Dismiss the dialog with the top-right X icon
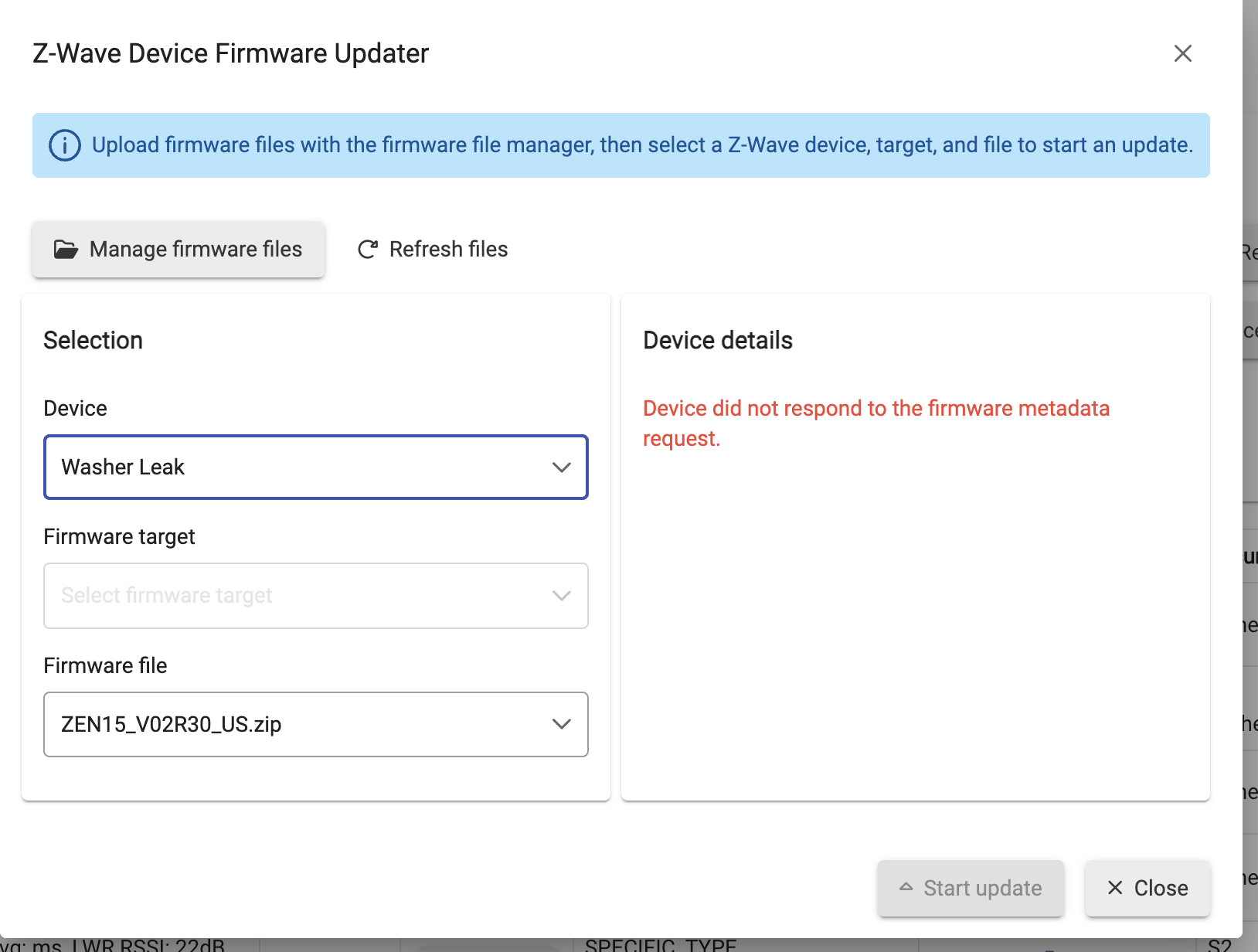1258x952 pixels. tap(1183, 53)
